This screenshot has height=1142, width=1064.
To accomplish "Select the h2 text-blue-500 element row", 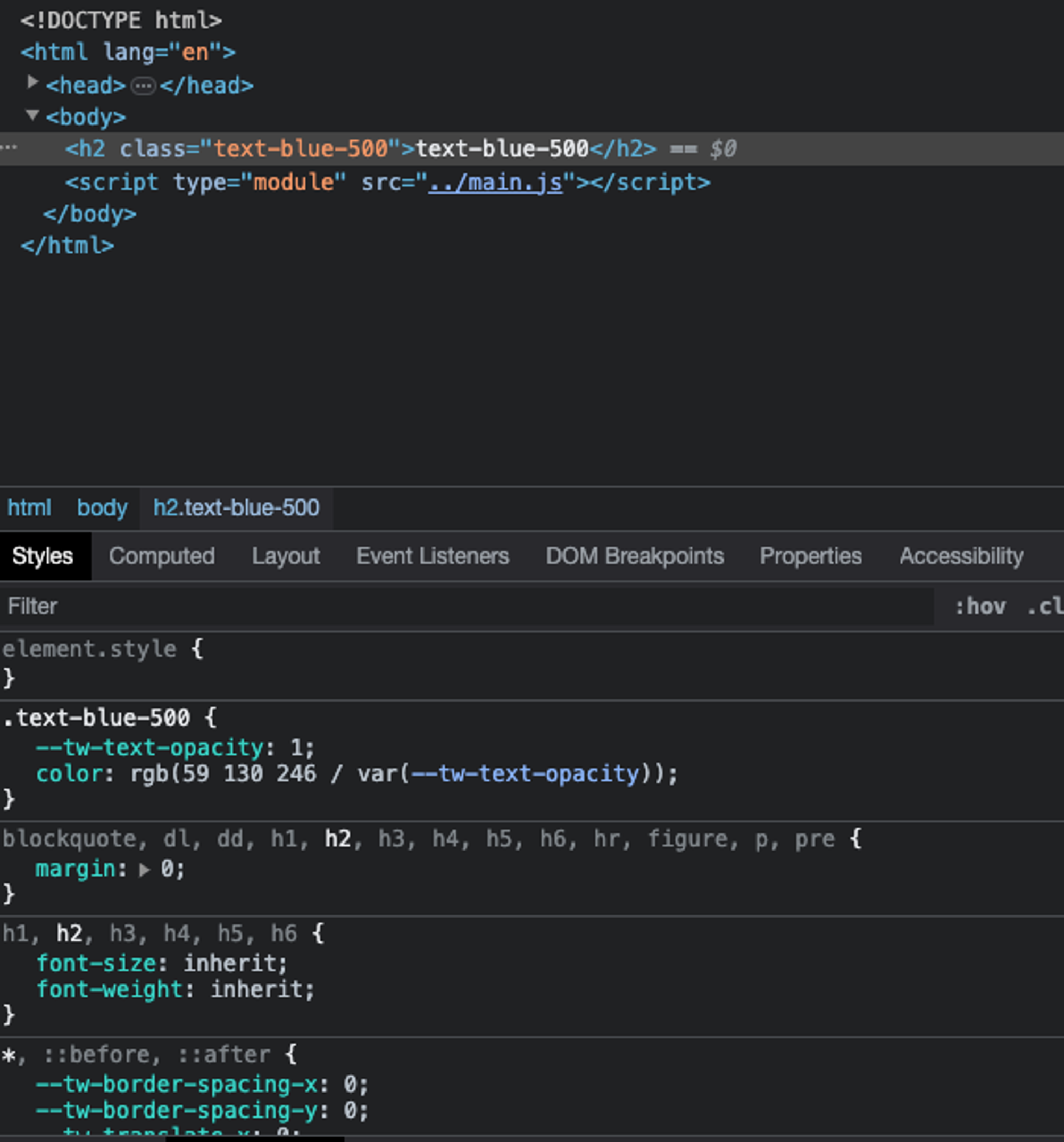I will click(x=532, y=149).
